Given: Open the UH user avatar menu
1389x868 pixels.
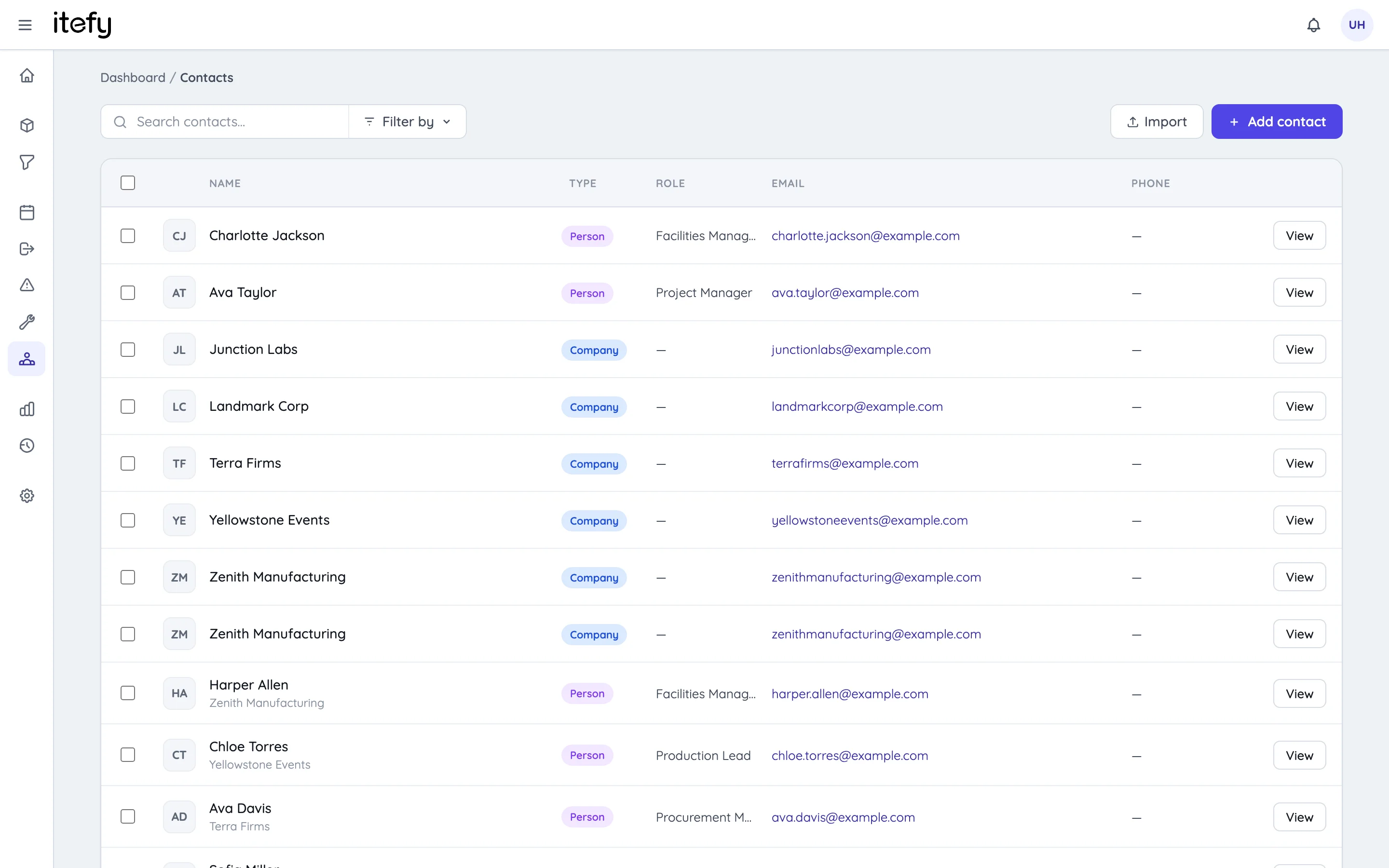Looking at the screenshot, I should [1356, 25].
